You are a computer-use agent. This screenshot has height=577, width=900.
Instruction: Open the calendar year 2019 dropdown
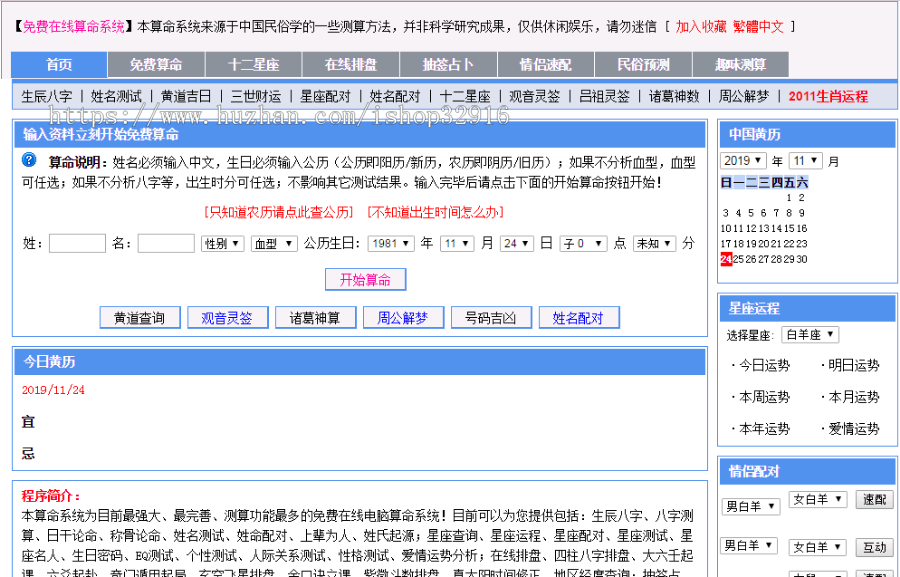[x=744, y=161]
